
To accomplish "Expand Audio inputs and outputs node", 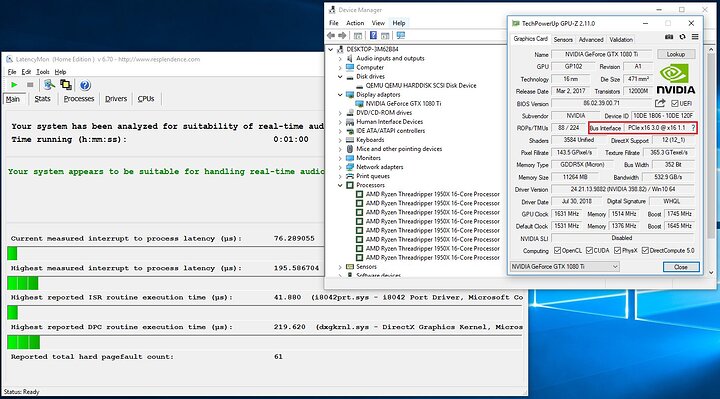I will click(x=340, y=58).
